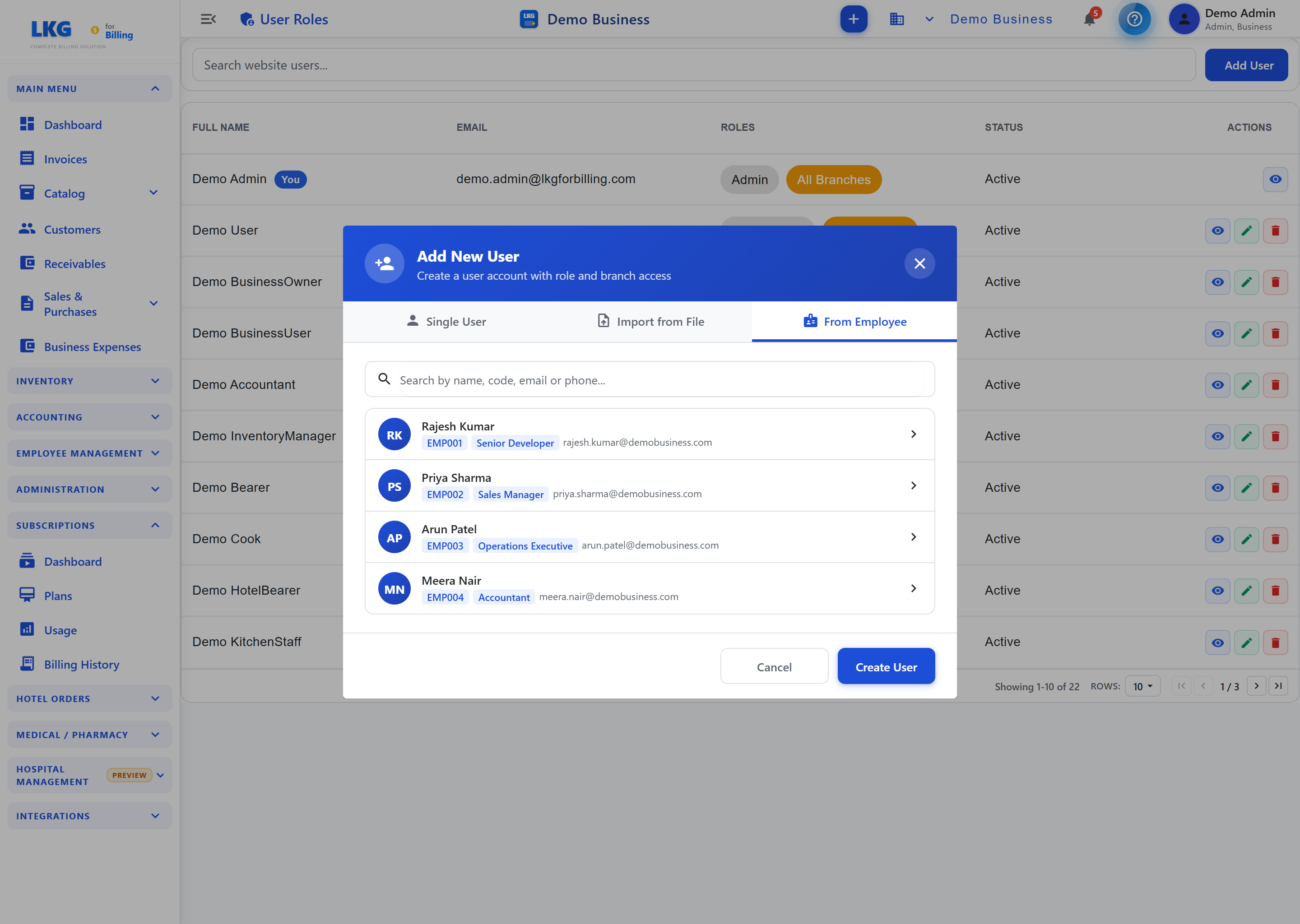Click the business building icon in header
The height and width of the screenshot is (924, 1300).
[x=897, y=19]
